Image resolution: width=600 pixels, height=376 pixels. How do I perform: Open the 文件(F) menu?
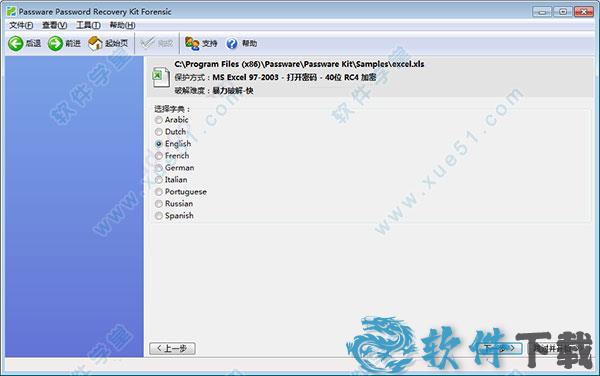coord(21,25)
